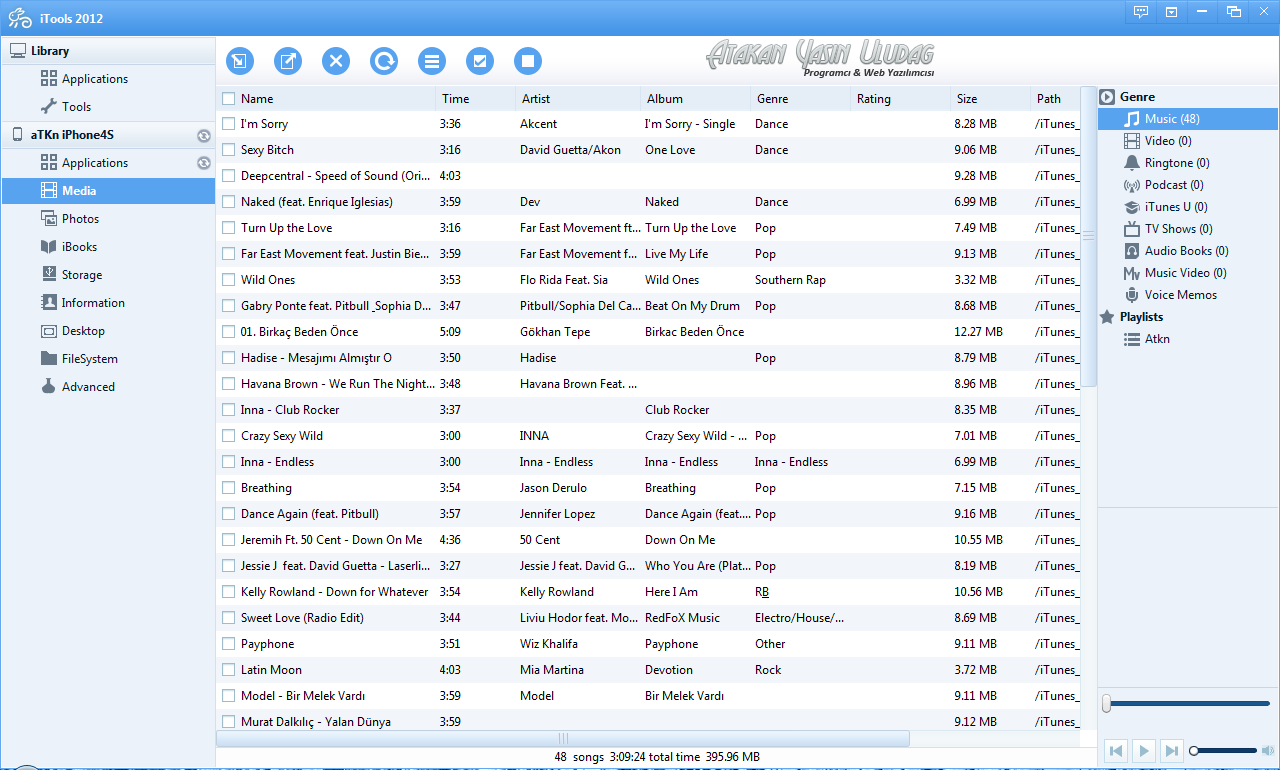Click the Select All toolbar icon
This screenshot has width=1280, height=770.
(480, 61)
